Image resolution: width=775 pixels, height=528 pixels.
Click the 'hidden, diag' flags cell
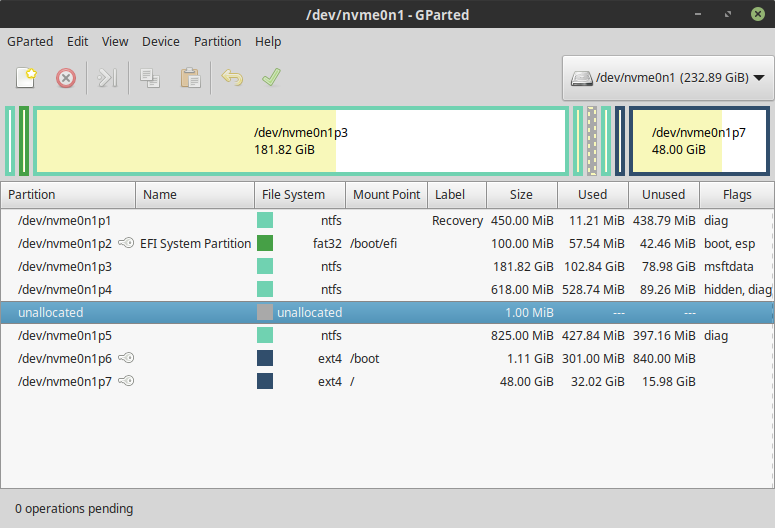point(738,290)
